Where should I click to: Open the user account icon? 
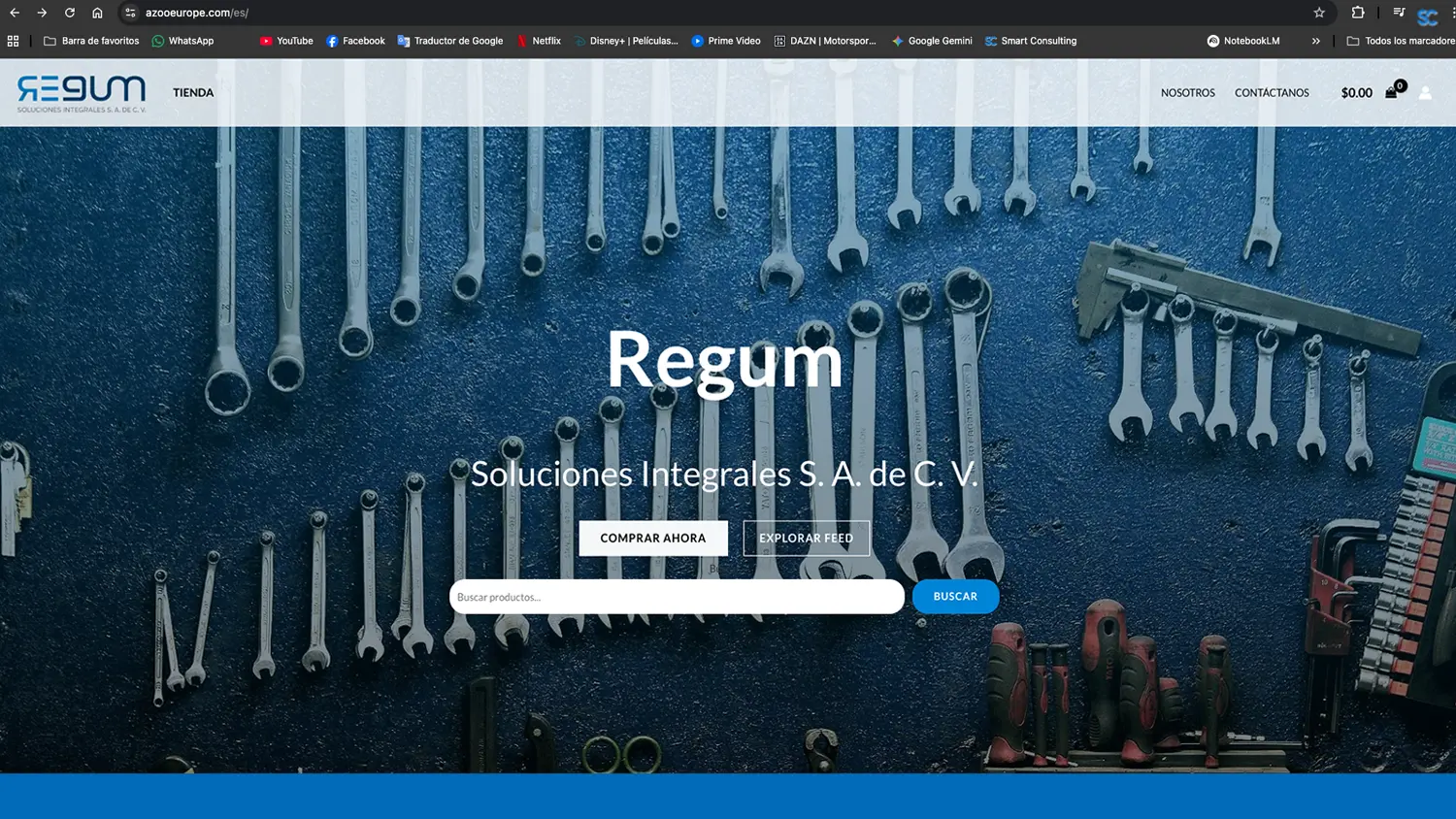click(1425, 93)
